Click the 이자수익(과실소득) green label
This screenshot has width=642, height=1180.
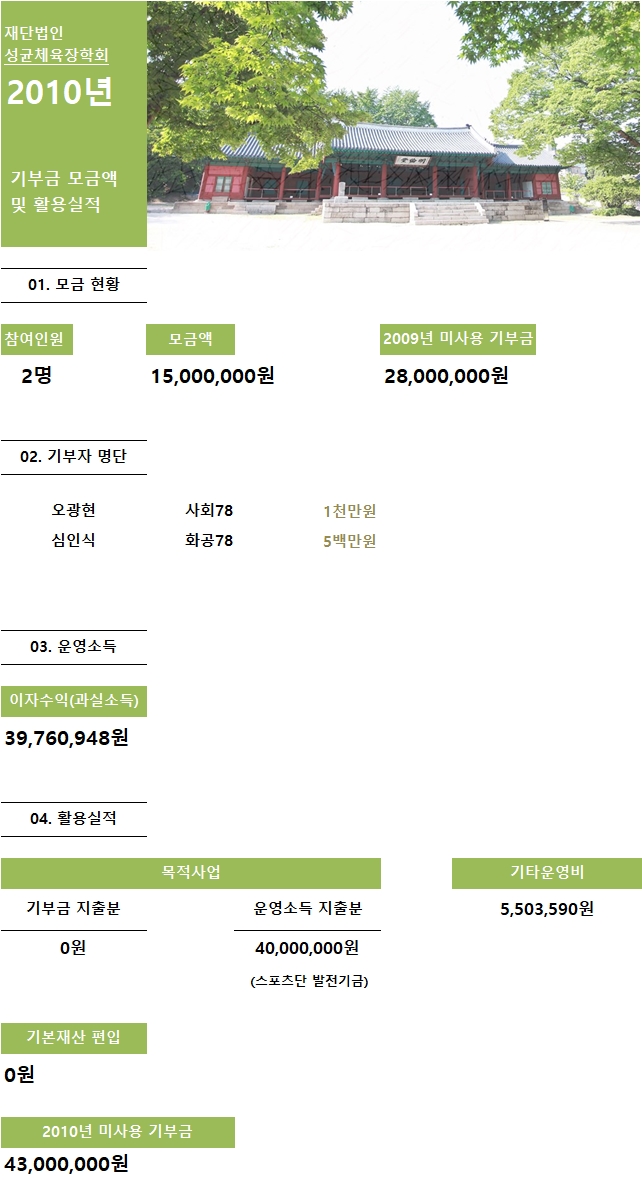point(74,701)
